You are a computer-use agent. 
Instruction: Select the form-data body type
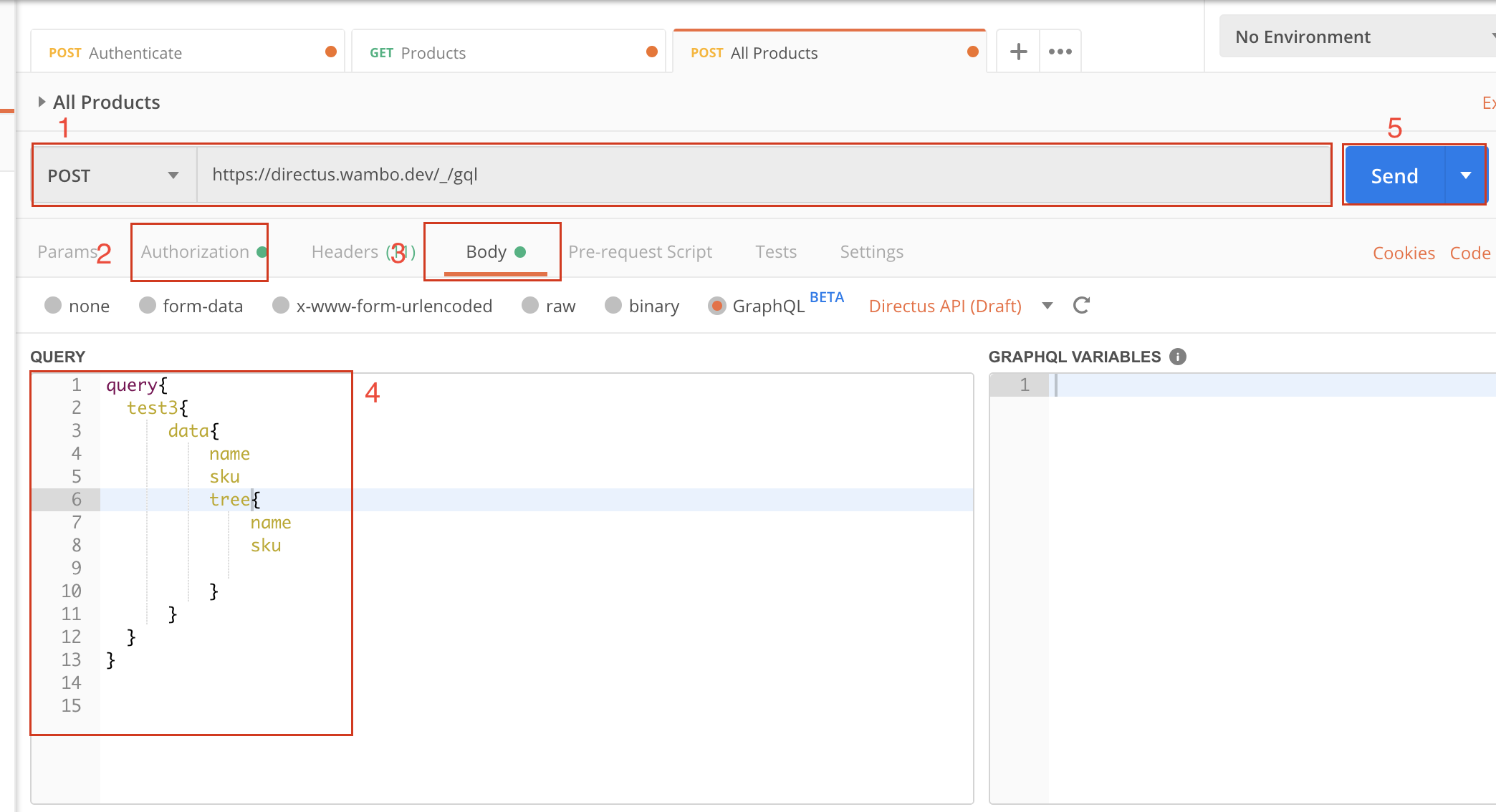147,306
